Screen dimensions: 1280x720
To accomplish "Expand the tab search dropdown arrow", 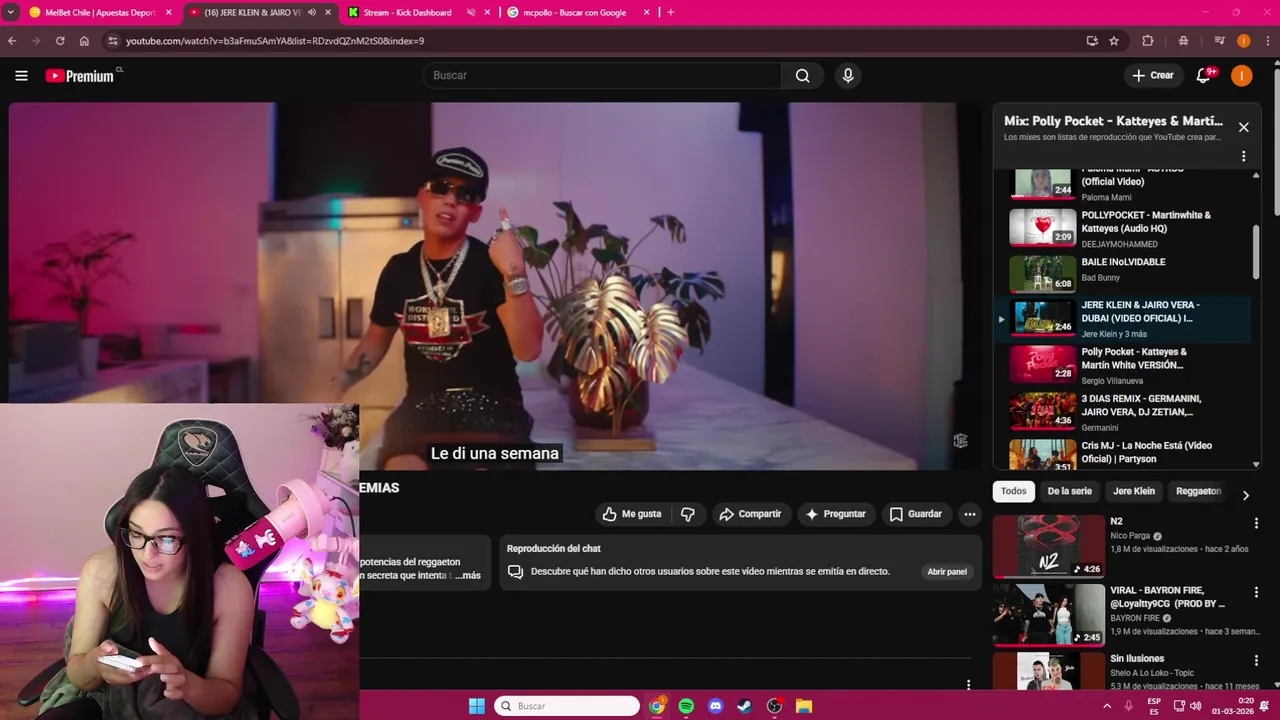I will (x=10, y=13).
